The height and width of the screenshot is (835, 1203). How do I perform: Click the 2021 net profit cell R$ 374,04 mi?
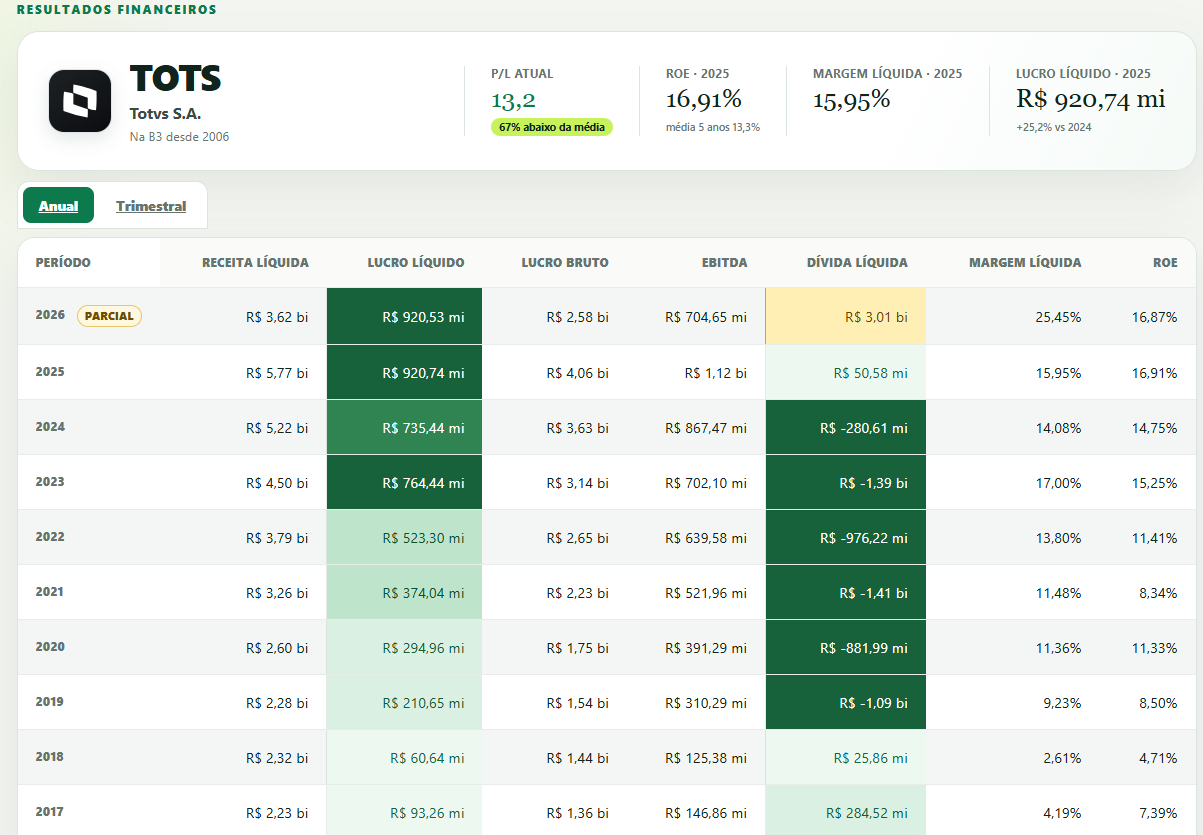click(404, 592)
